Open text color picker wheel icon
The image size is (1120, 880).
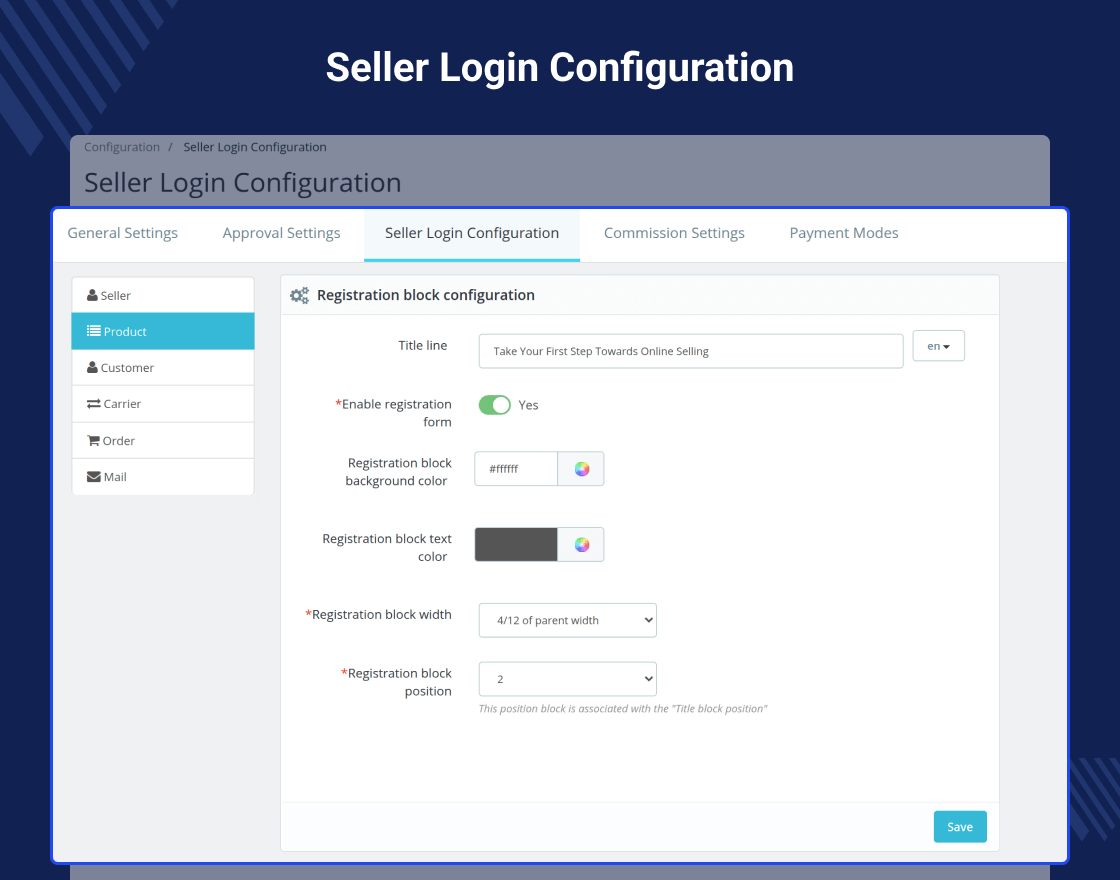tap(581, 544)
